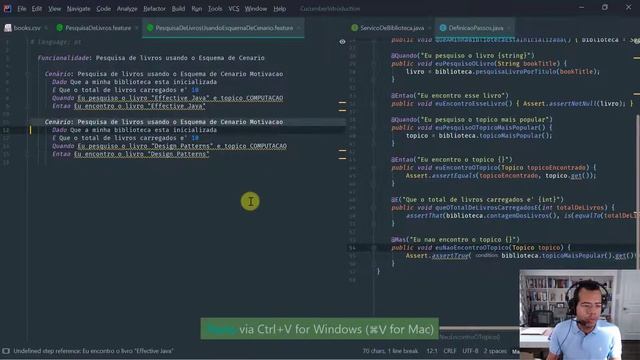This screenshot has width=640, height=360.
Task: Click the step Quando Eu pesquiso "Design Patterns"
Action: pyautogui.click(x=169, y=146)
